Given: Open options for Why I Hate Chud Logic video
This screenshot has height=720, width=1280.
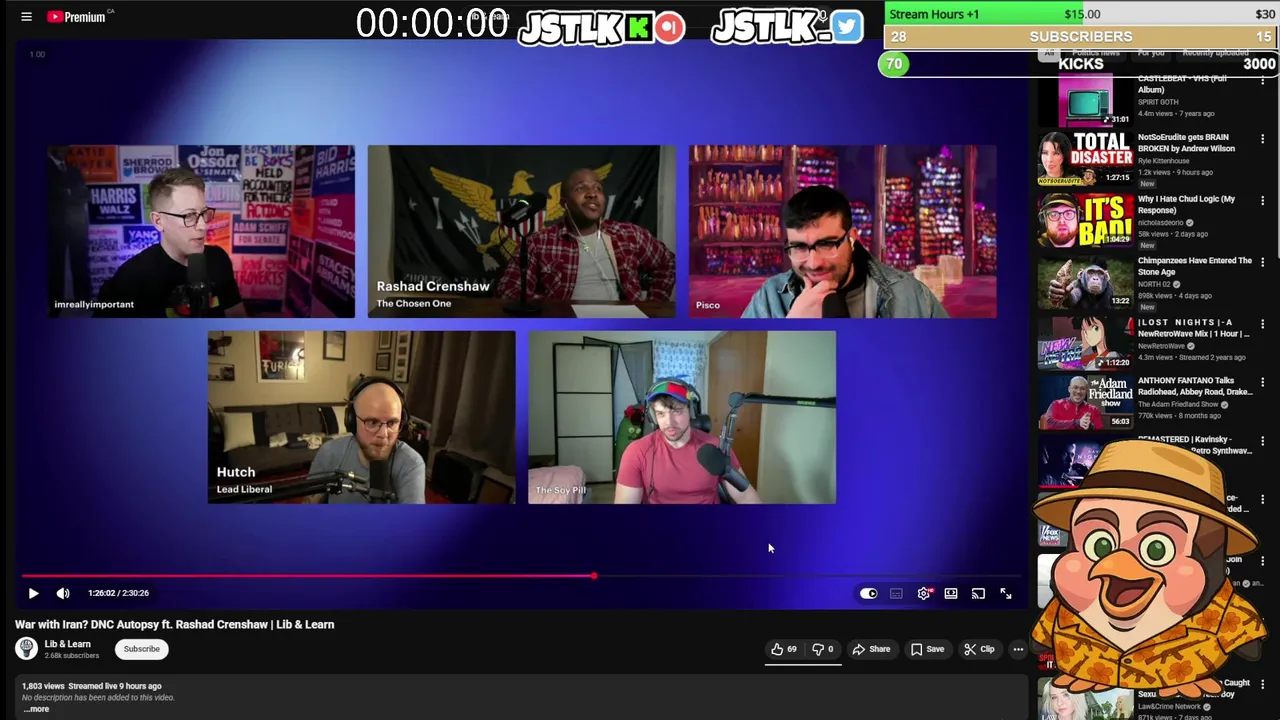Looking at the screenshot, I should pyautogui.click(x=1262, y=201).
